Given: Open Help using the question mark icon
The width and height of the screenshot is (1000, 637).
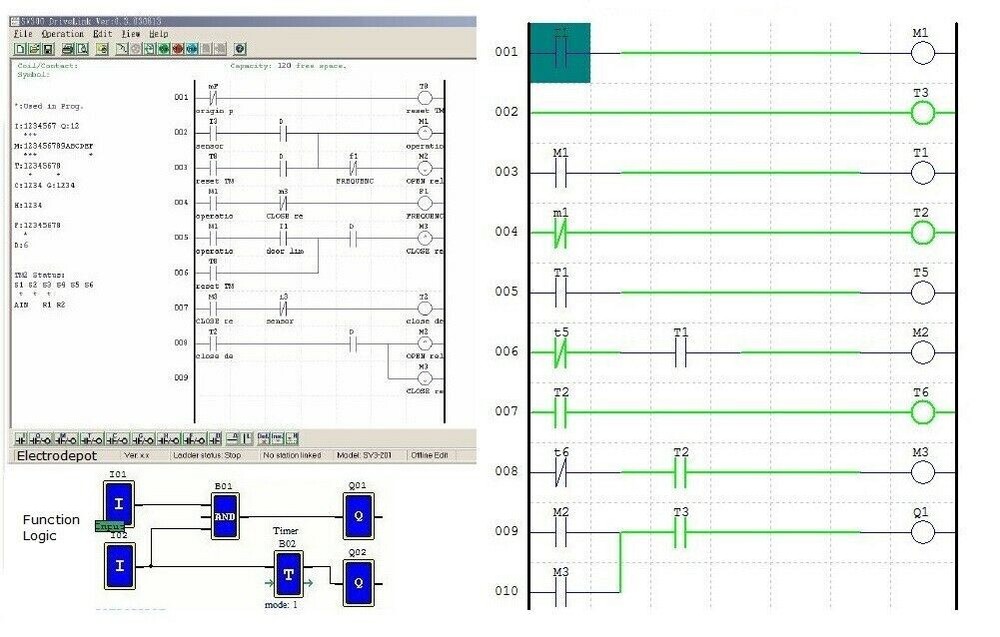Looking at the screenshot, I should click(239, 47).
